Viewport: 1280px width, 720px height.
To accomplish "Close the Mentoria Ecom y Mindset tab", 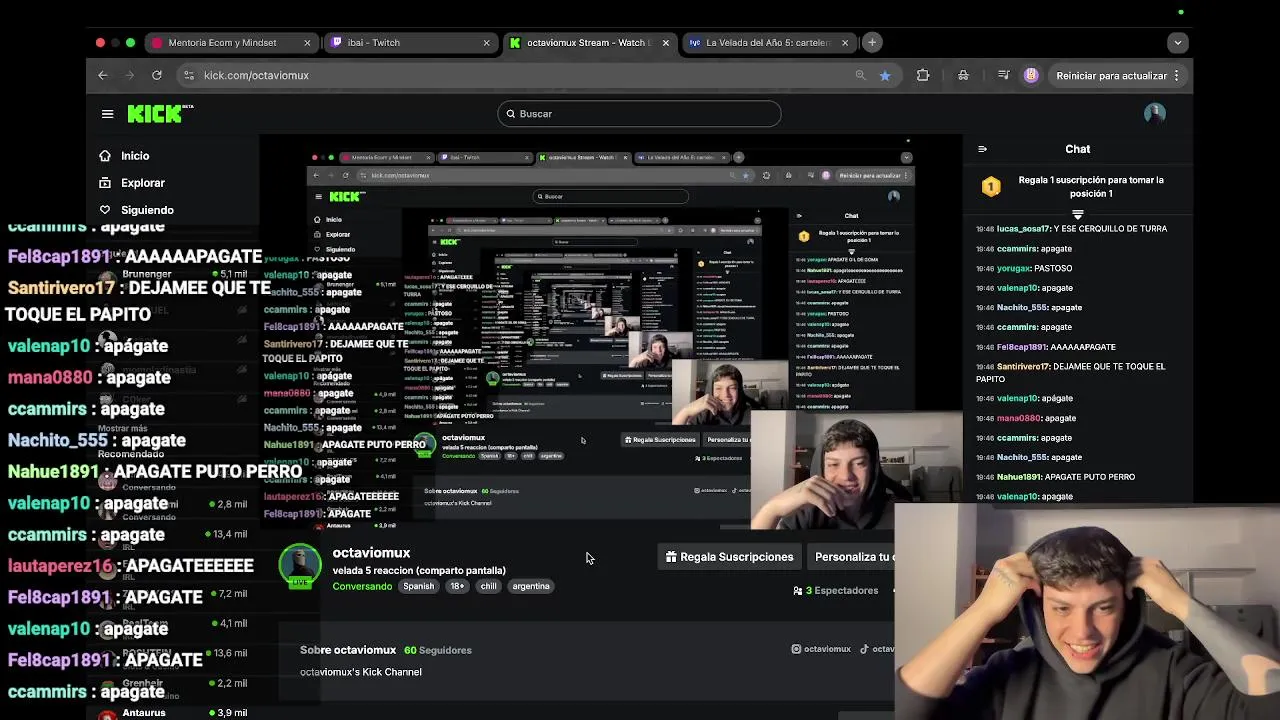I will [307, 43].
